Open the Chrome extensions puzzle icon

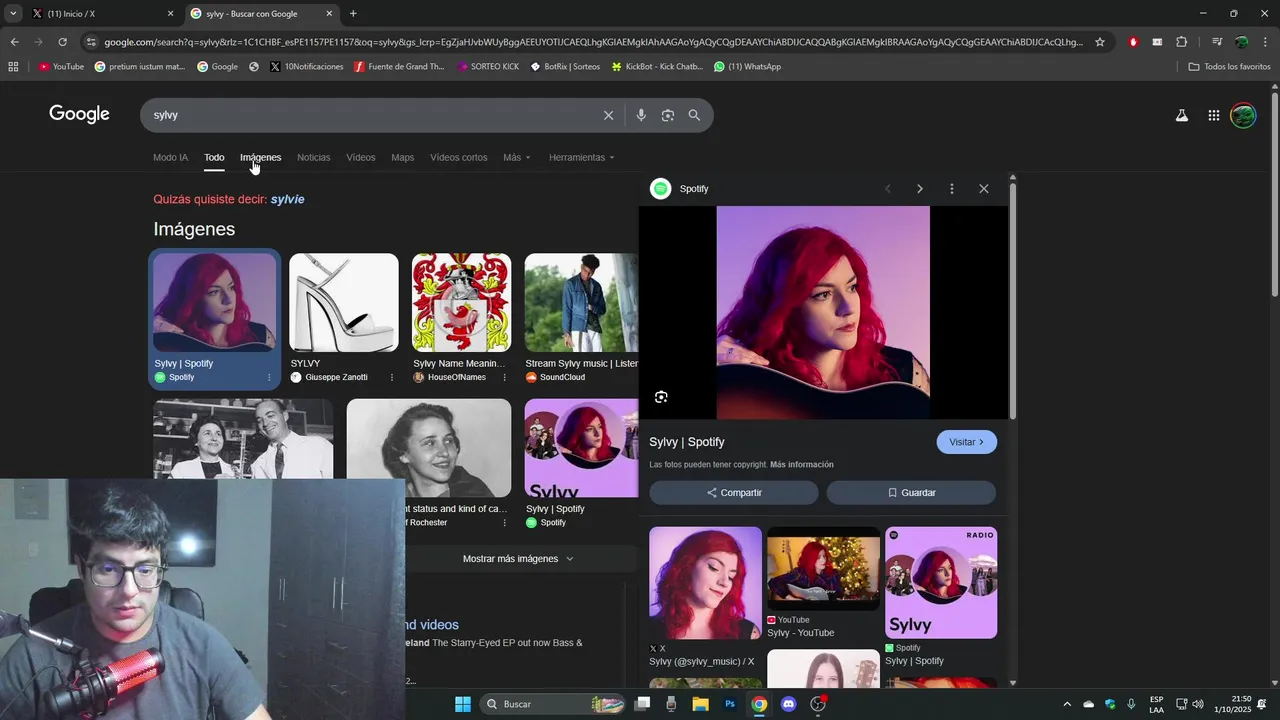pos(1182,42)
